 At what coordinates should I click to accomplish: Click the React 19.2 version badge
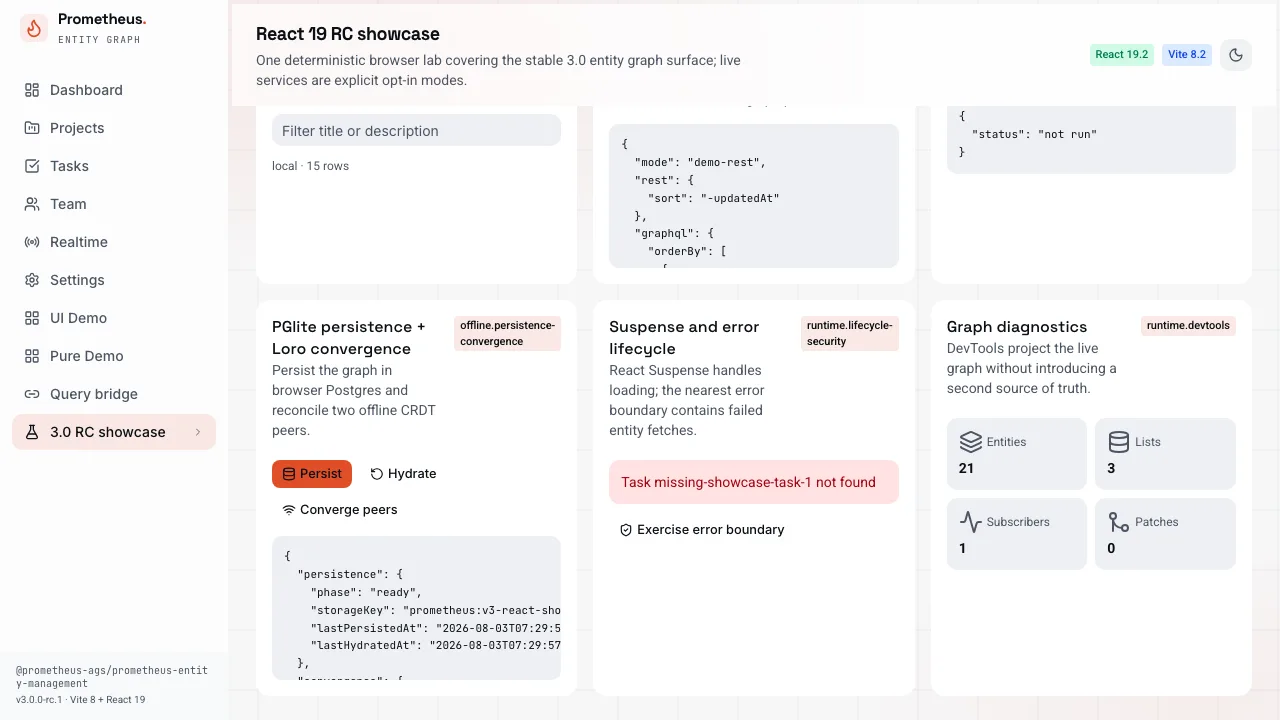point(1122,55)
